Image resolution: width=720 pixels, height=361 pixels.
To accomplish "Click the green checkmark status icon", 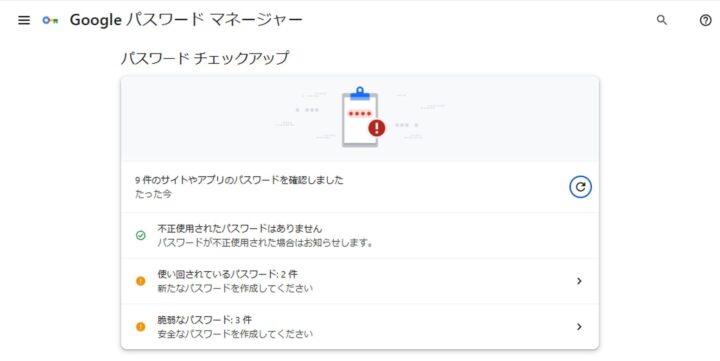I will 141,235.
